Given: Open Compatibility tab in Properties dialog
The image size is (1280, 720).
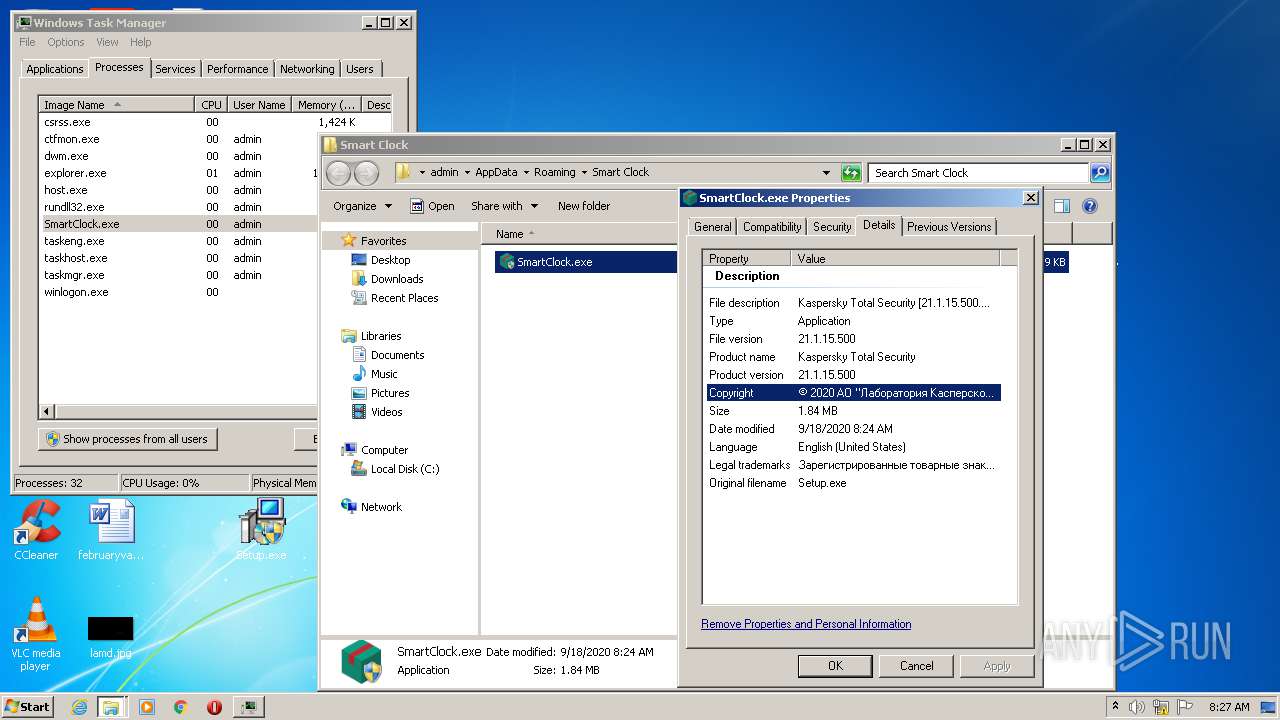Looking at the screenshot, I should click(x=772, y=227).
